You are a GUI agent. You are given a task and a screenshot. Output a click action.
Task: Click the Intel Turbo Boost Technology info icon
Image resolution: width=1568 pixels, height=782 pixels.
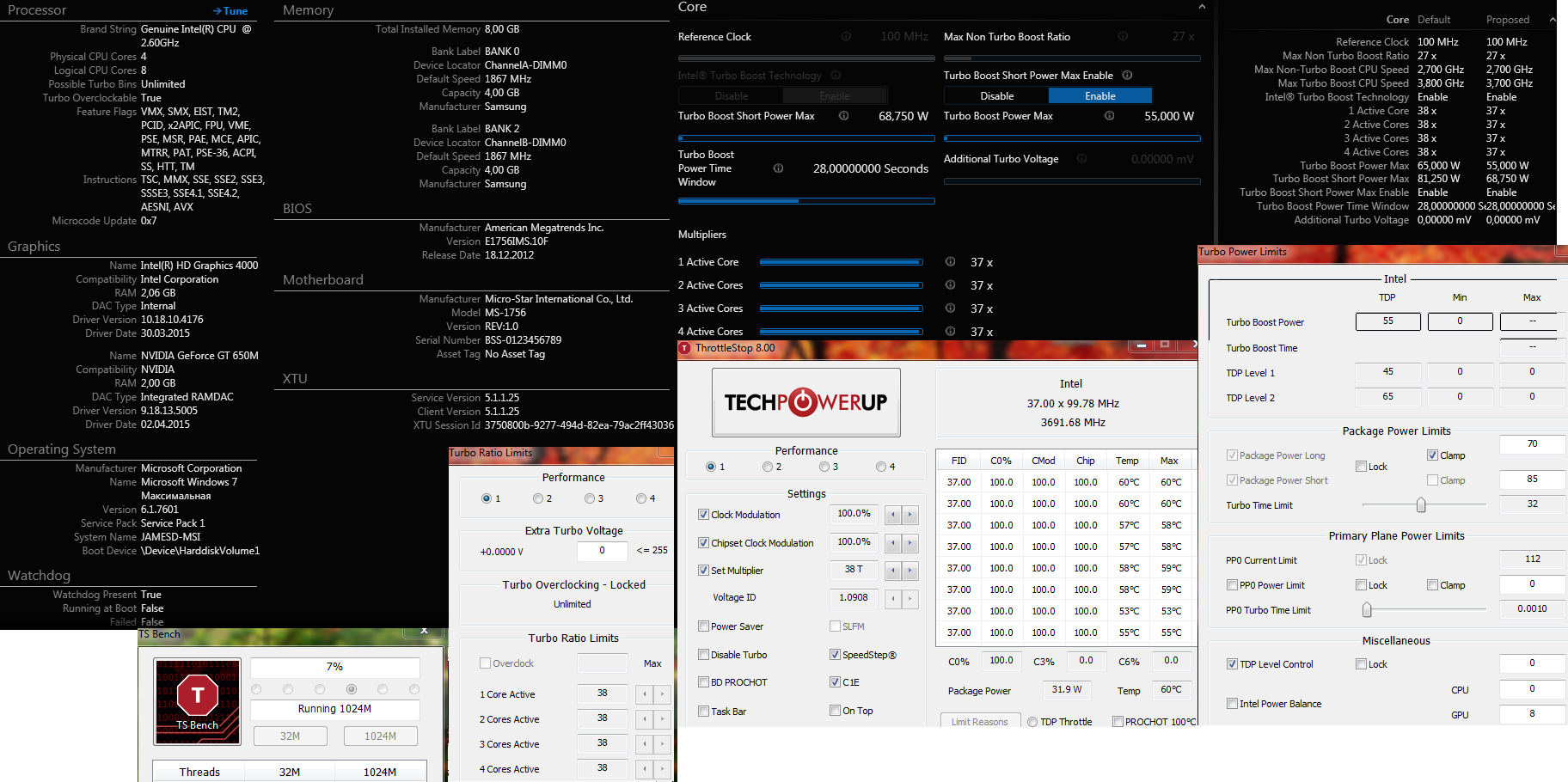[x=836, y=76]
